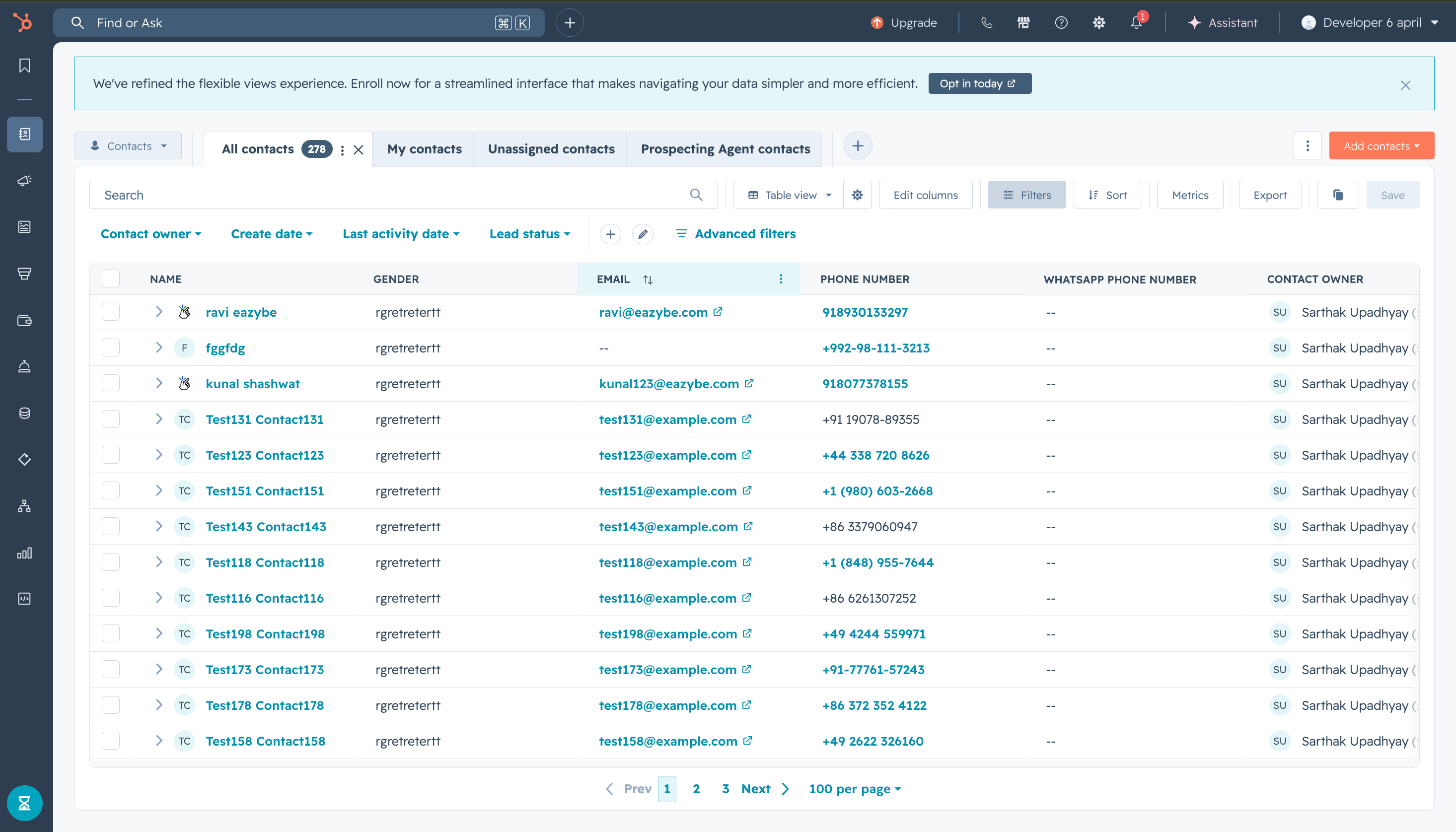Click the edit quick filters pencil icon
Image resolution: width=1456 pixels, height=832 pixels.
(643, 234)
